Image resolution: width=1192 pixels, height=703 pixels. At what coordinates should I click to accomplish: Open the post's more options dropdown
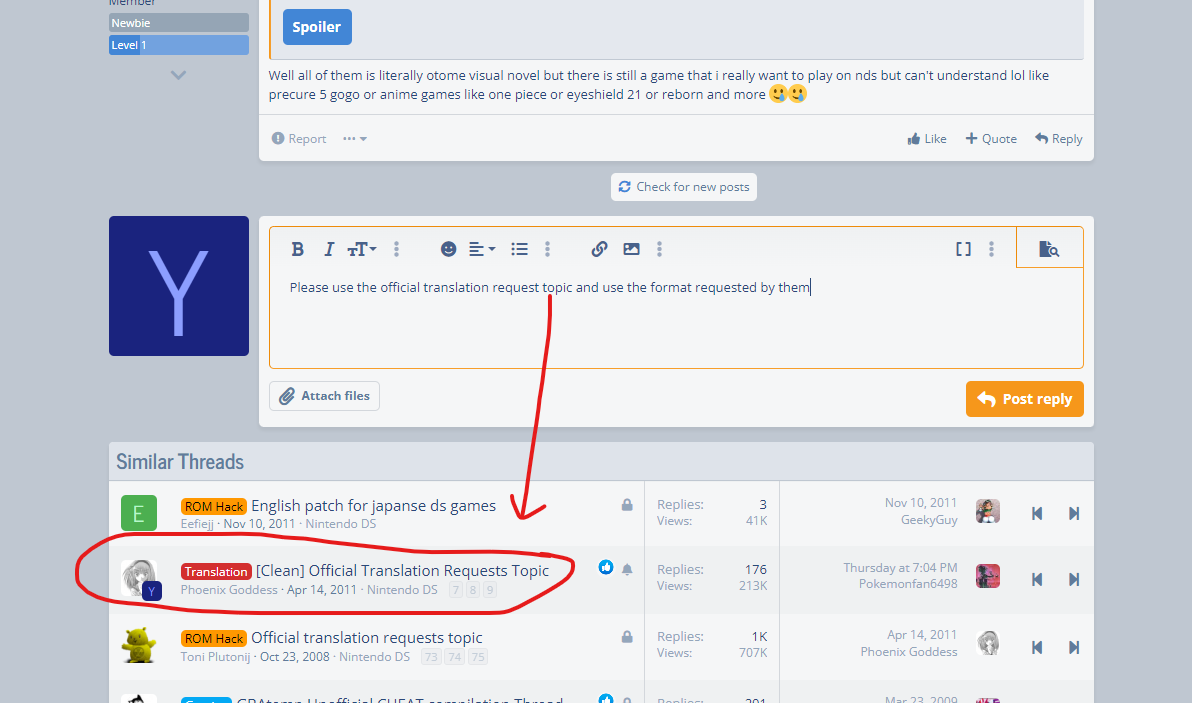click(x=355, y=138)
